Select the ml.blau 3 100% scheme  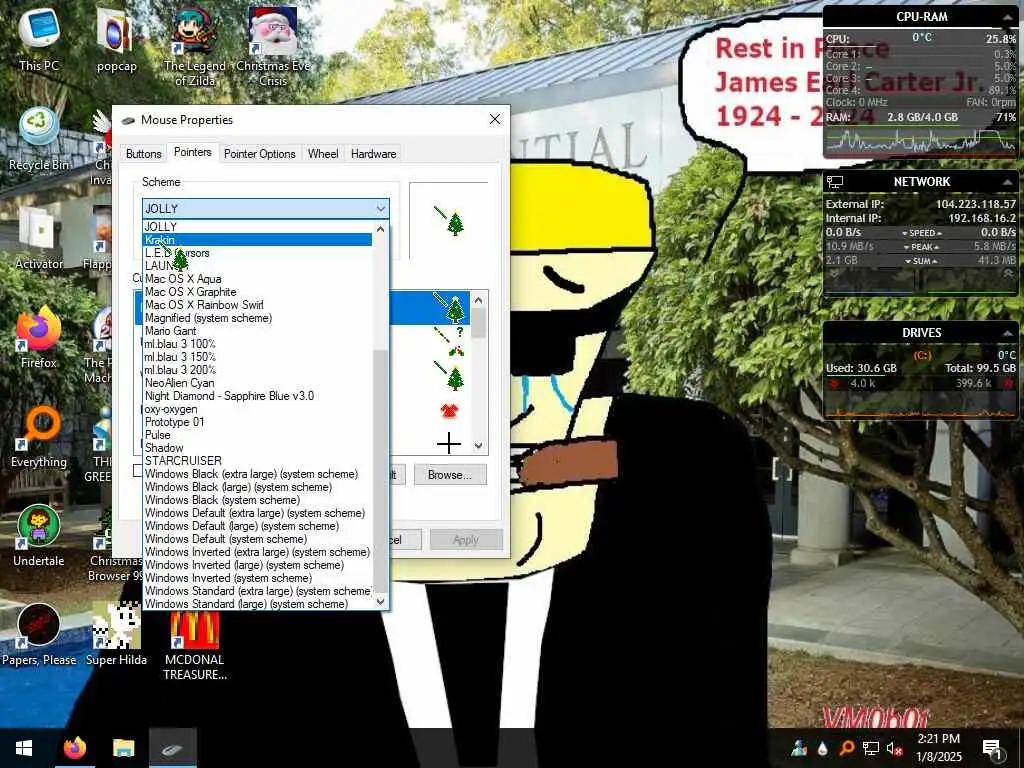[x=257, y=344]
